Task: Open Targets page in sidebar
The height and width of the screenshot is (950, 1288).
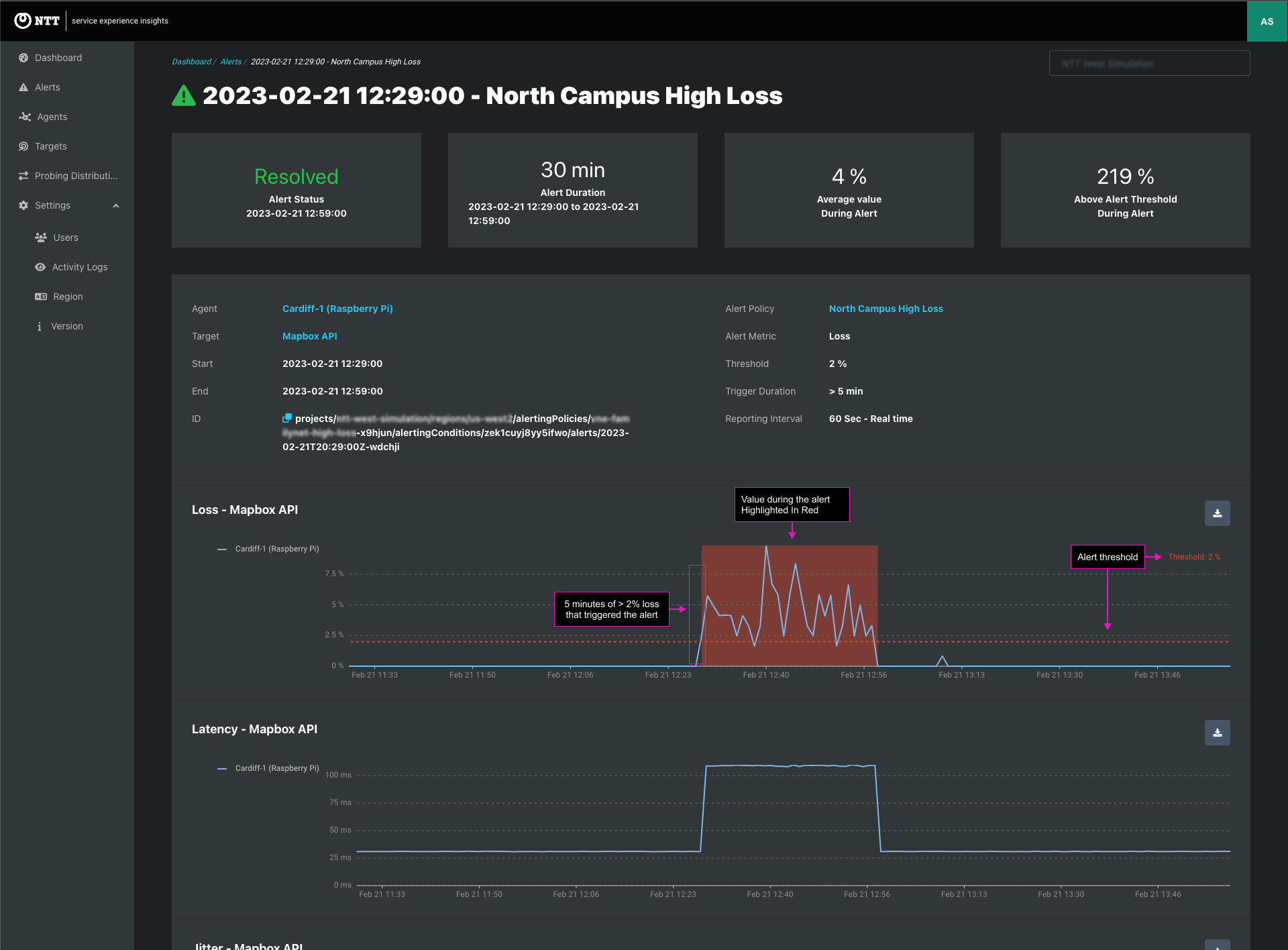Action: (x=51, y=146)
